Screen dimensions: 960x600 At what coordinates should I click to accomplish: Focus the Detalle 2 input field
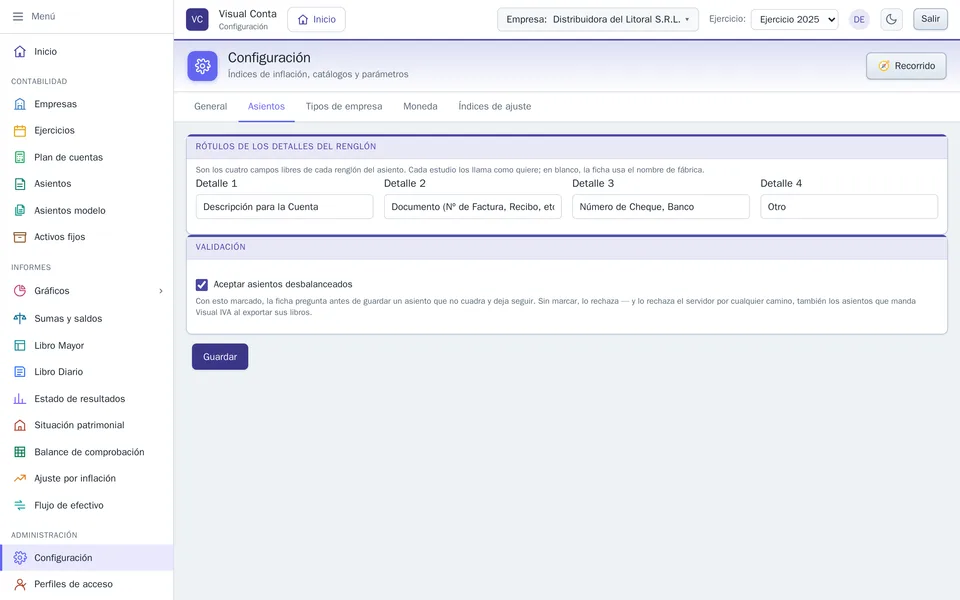(473, 207)
